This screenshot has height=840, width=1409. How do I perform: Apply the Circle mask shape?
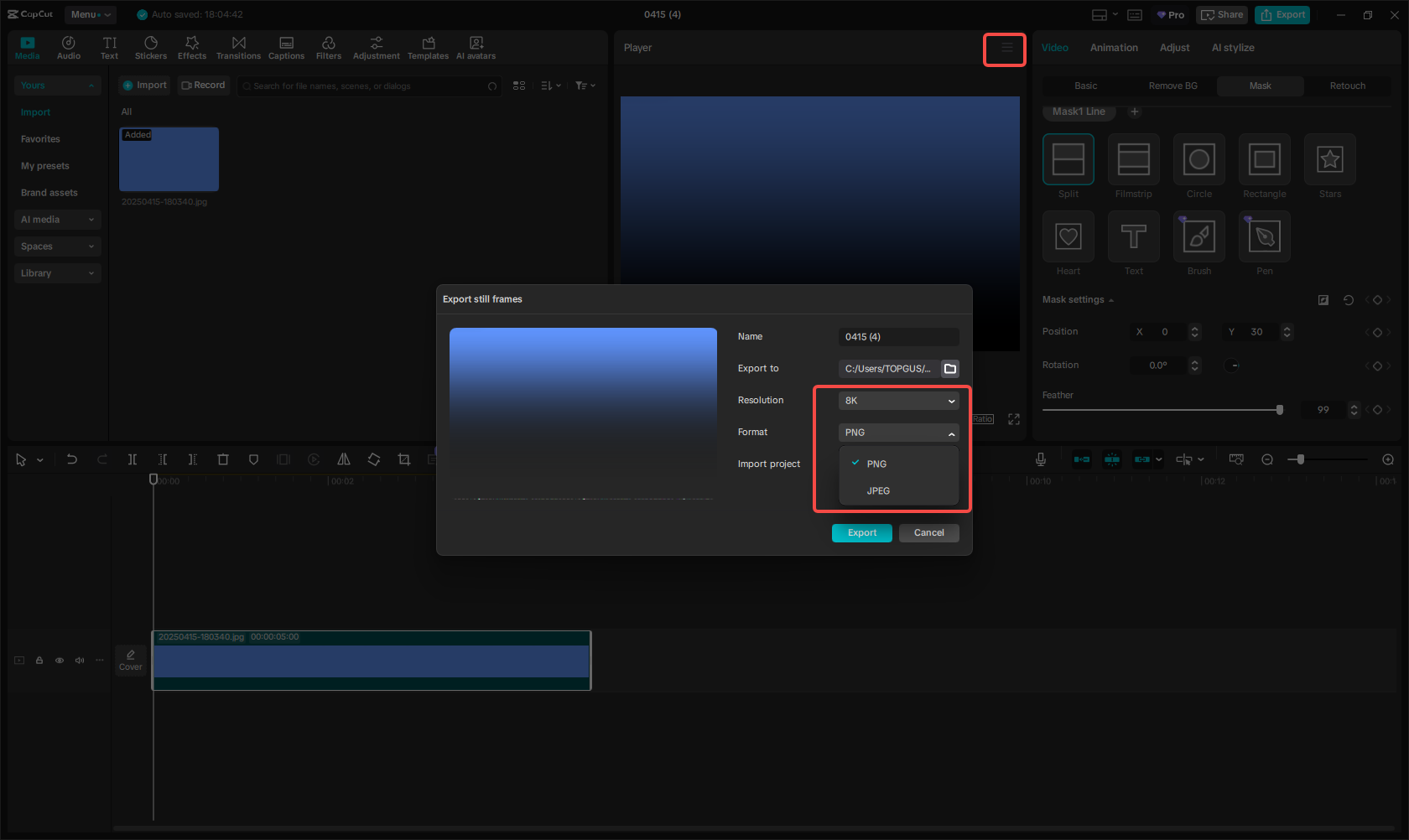(1198, 158)
